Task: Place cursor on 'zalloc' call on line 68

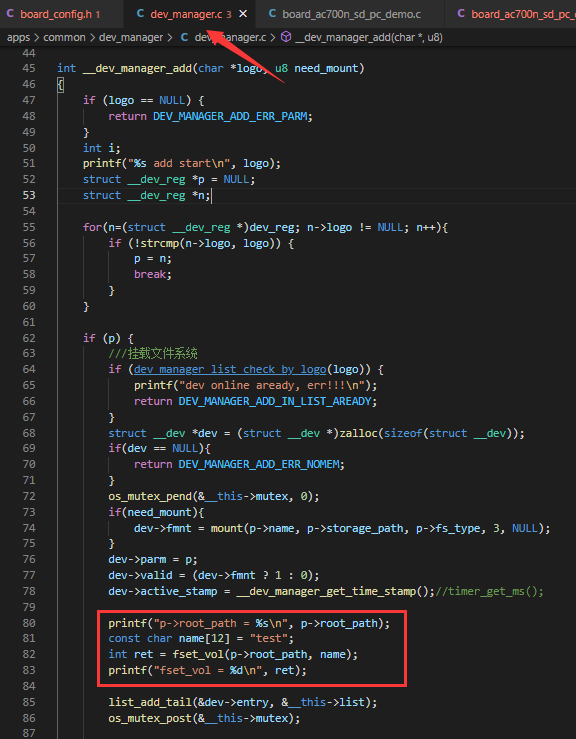Action: point(358,433)
